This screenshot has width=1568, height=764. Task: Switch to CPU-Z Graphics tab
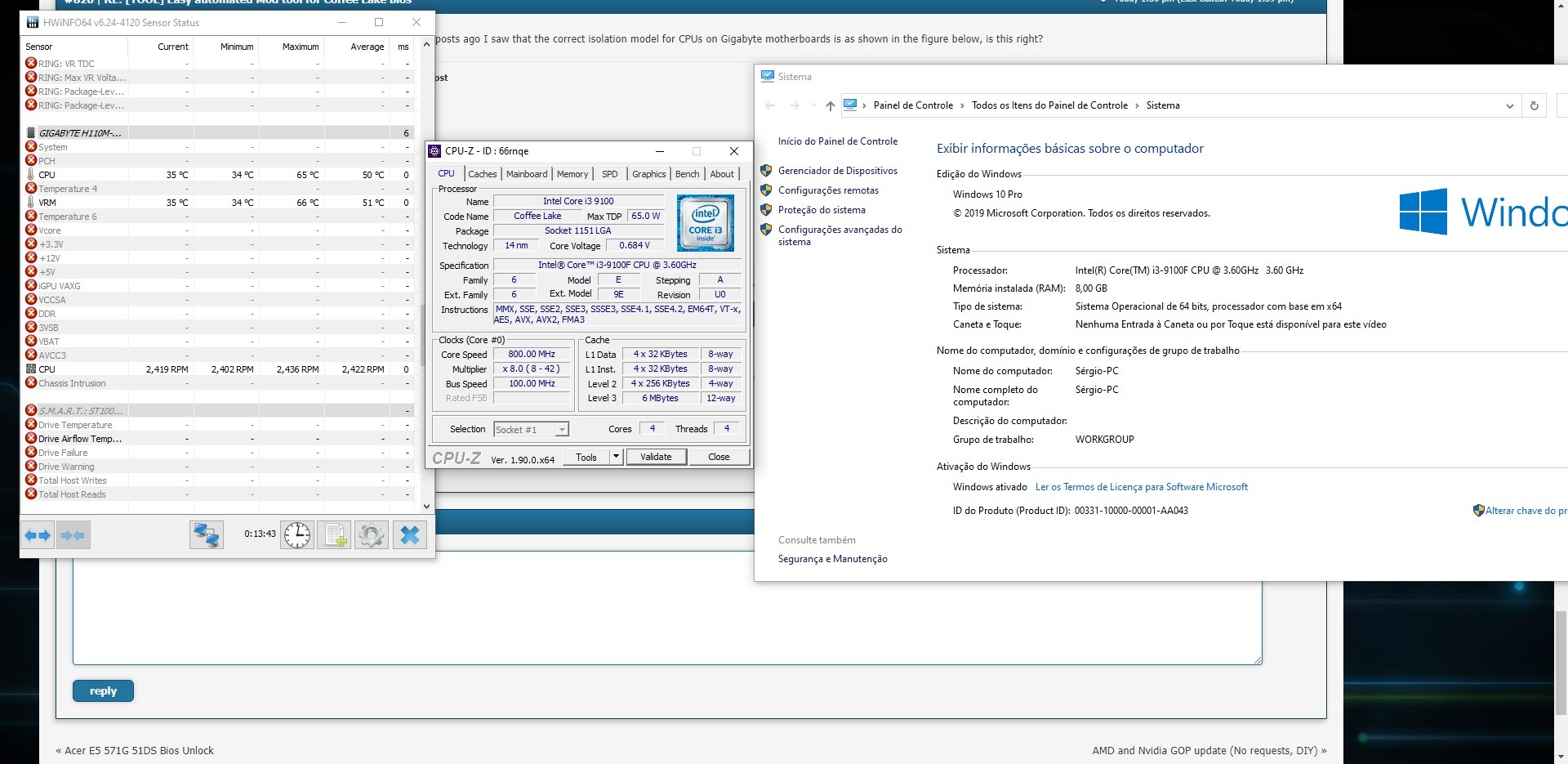coord(649,174)
